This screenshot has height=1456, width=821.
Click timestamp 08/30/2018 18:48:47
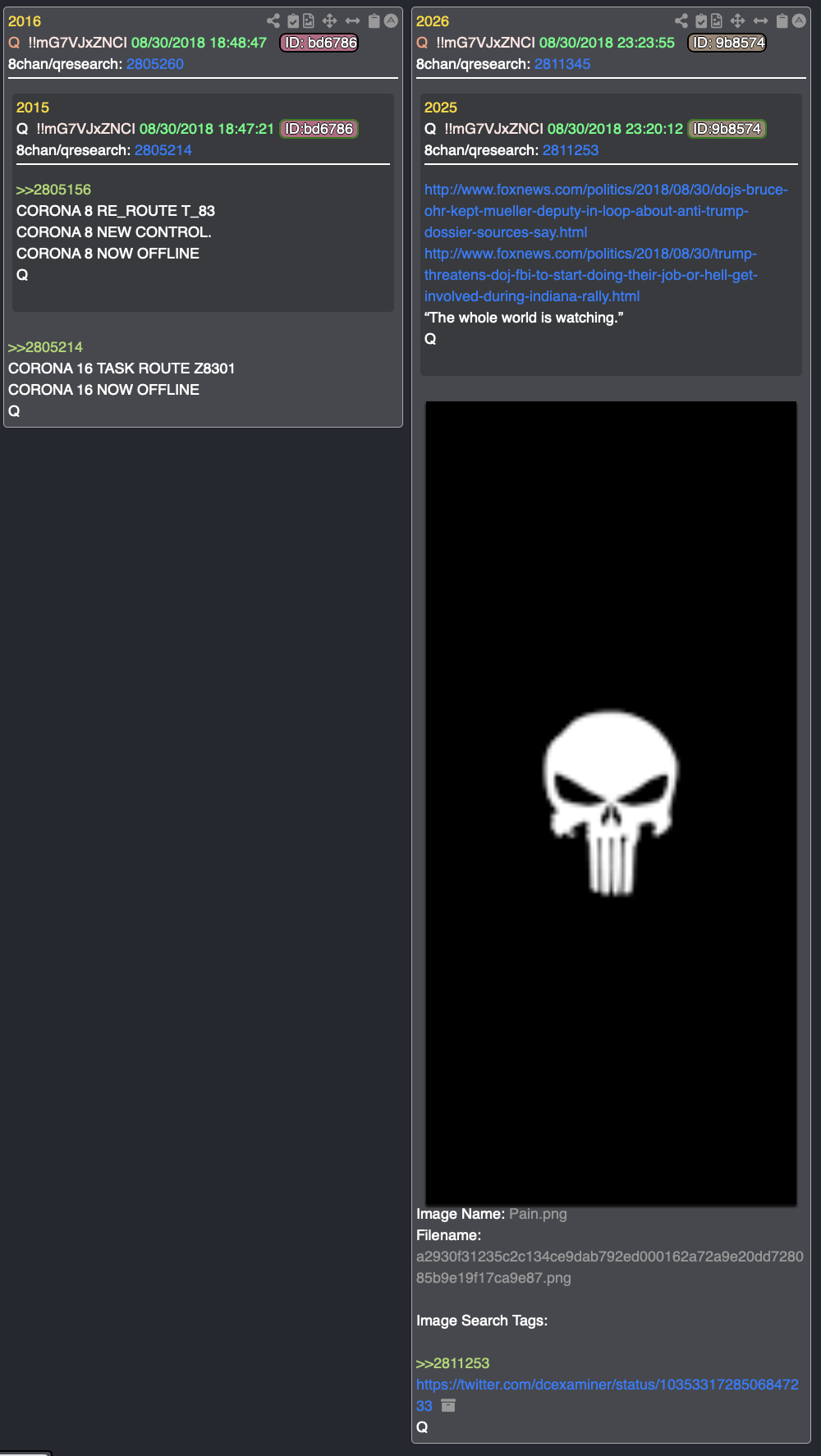pos(200,43)
